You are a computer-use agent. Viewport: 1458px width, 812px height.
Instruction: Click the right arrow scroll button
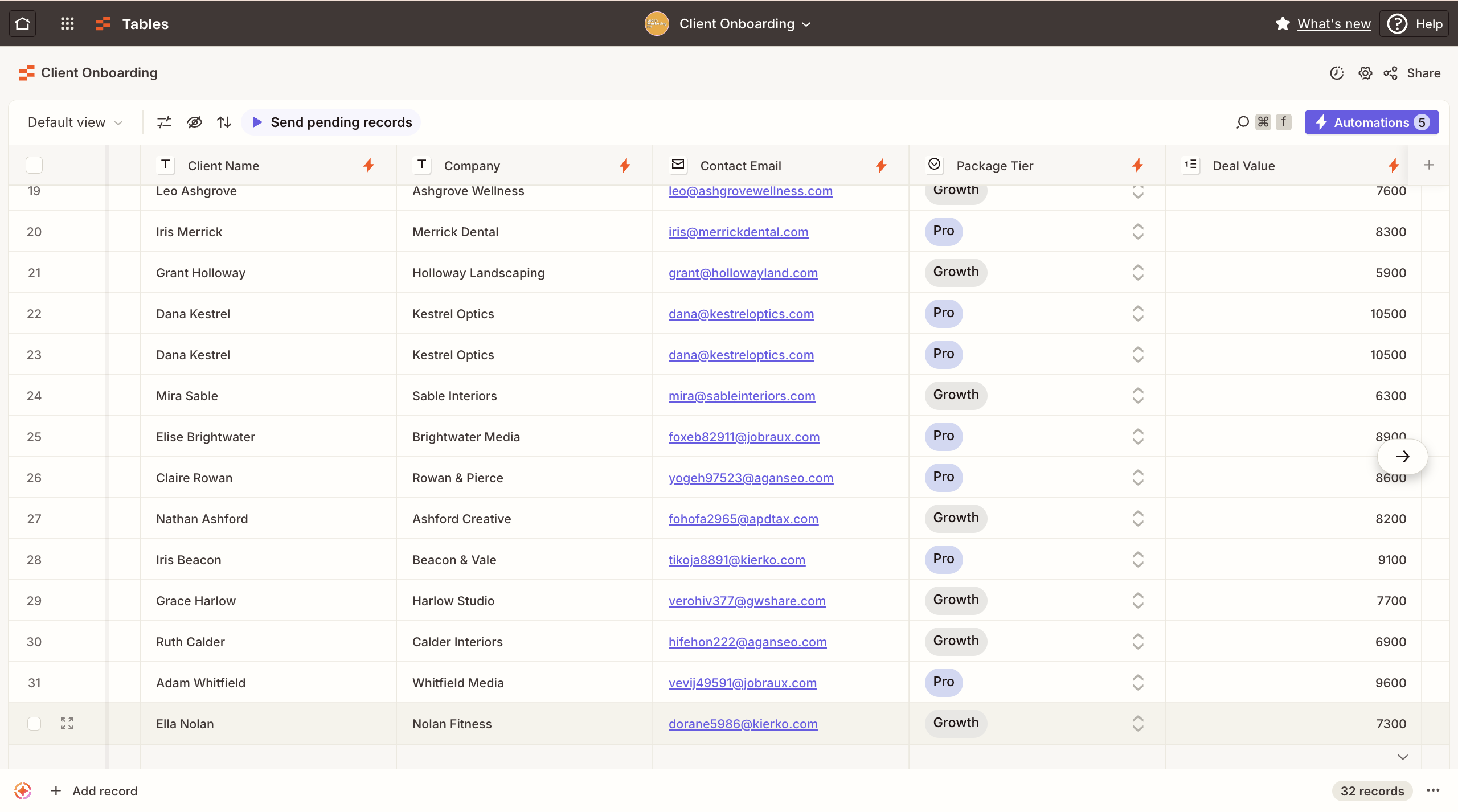coord(1403,457)
